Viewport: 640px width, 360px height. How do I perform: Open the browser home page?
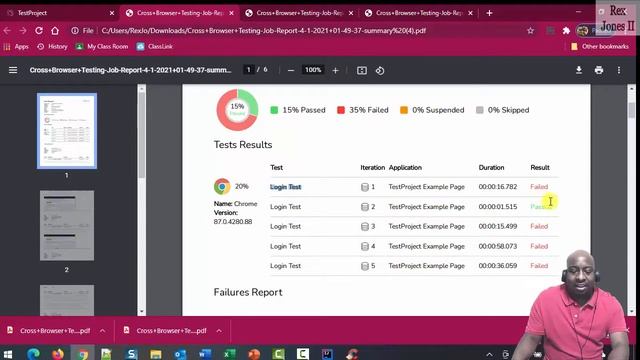click(x=55, y=31)
